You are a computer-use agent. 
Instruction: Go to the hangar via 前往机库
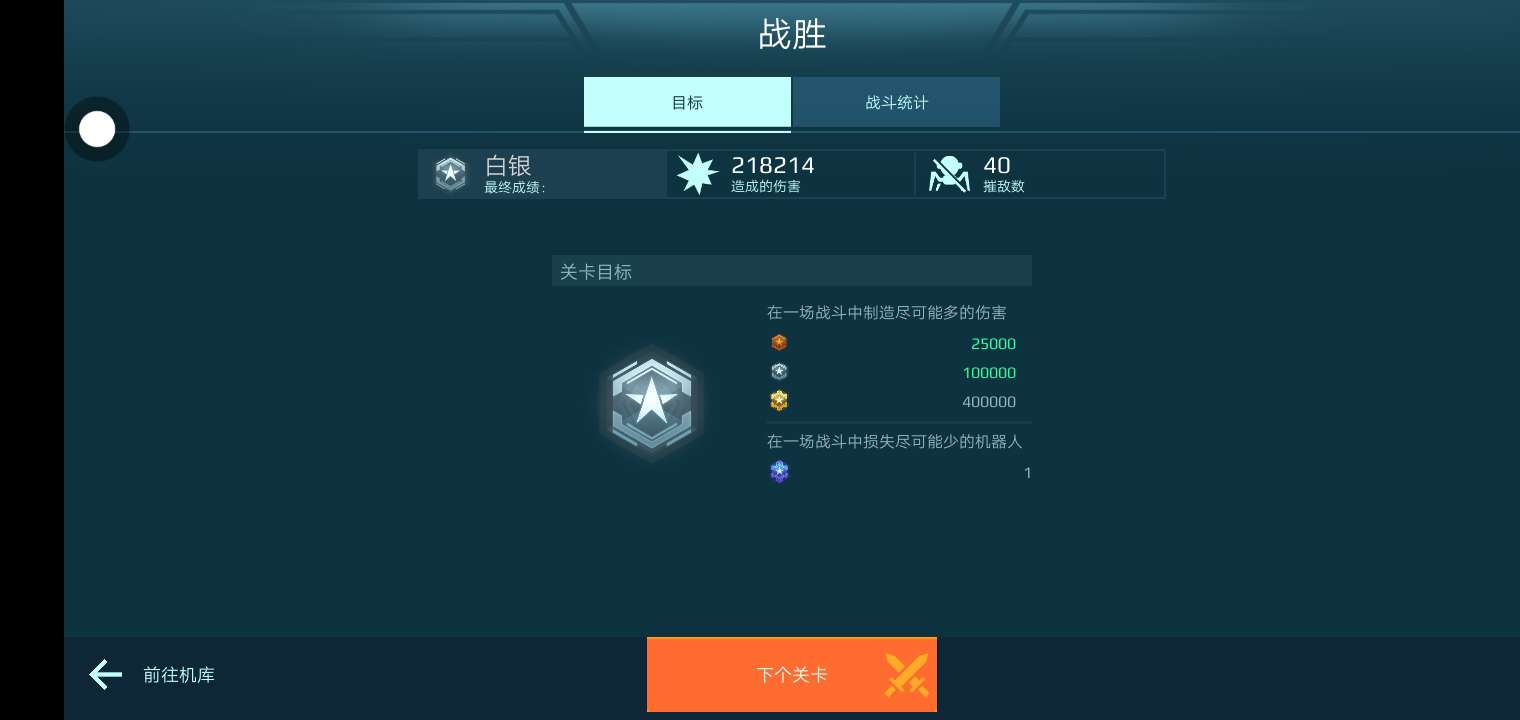tap(179, 675)
